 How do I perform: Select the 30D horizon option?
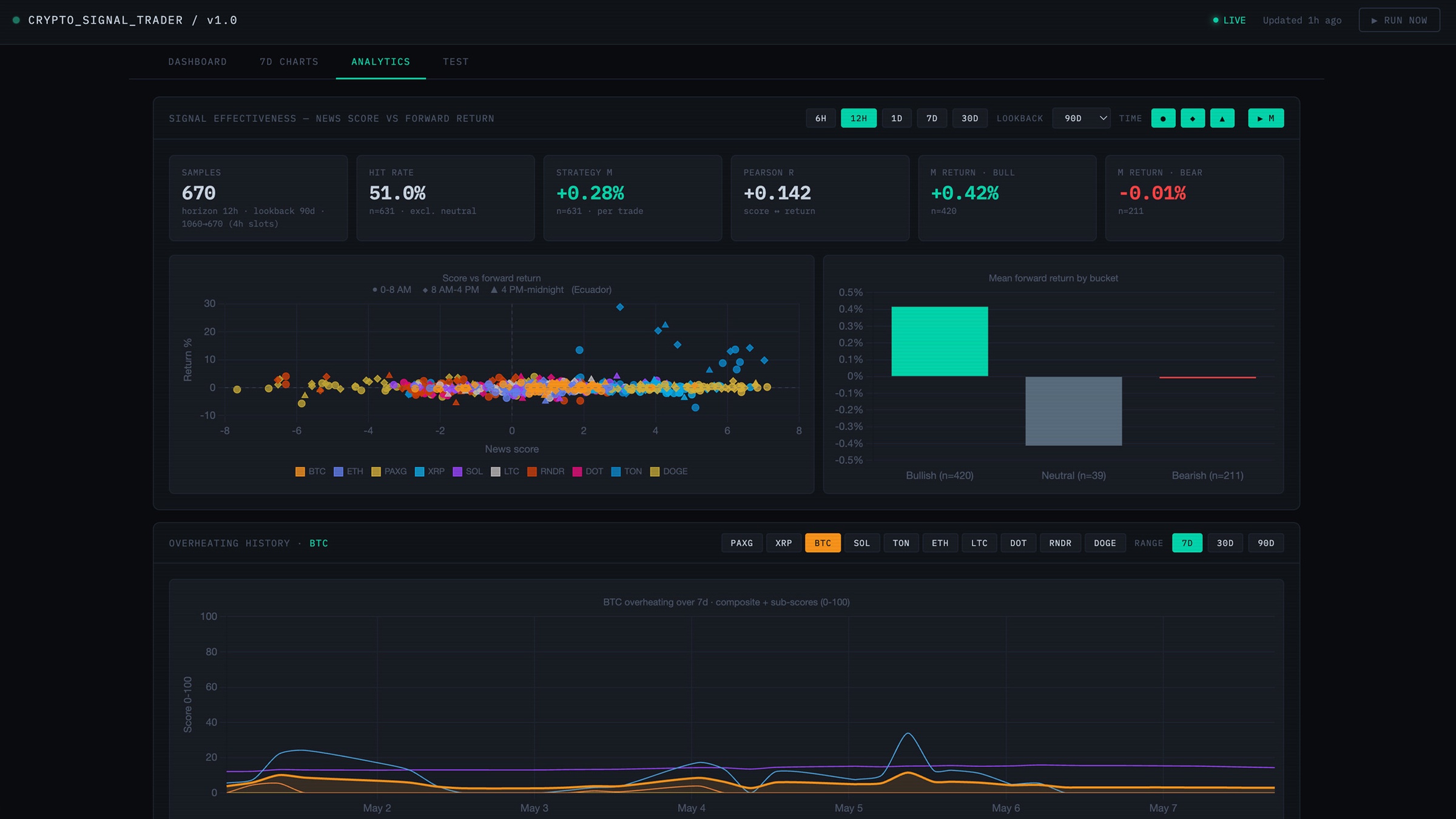click(x=969, y=118)
